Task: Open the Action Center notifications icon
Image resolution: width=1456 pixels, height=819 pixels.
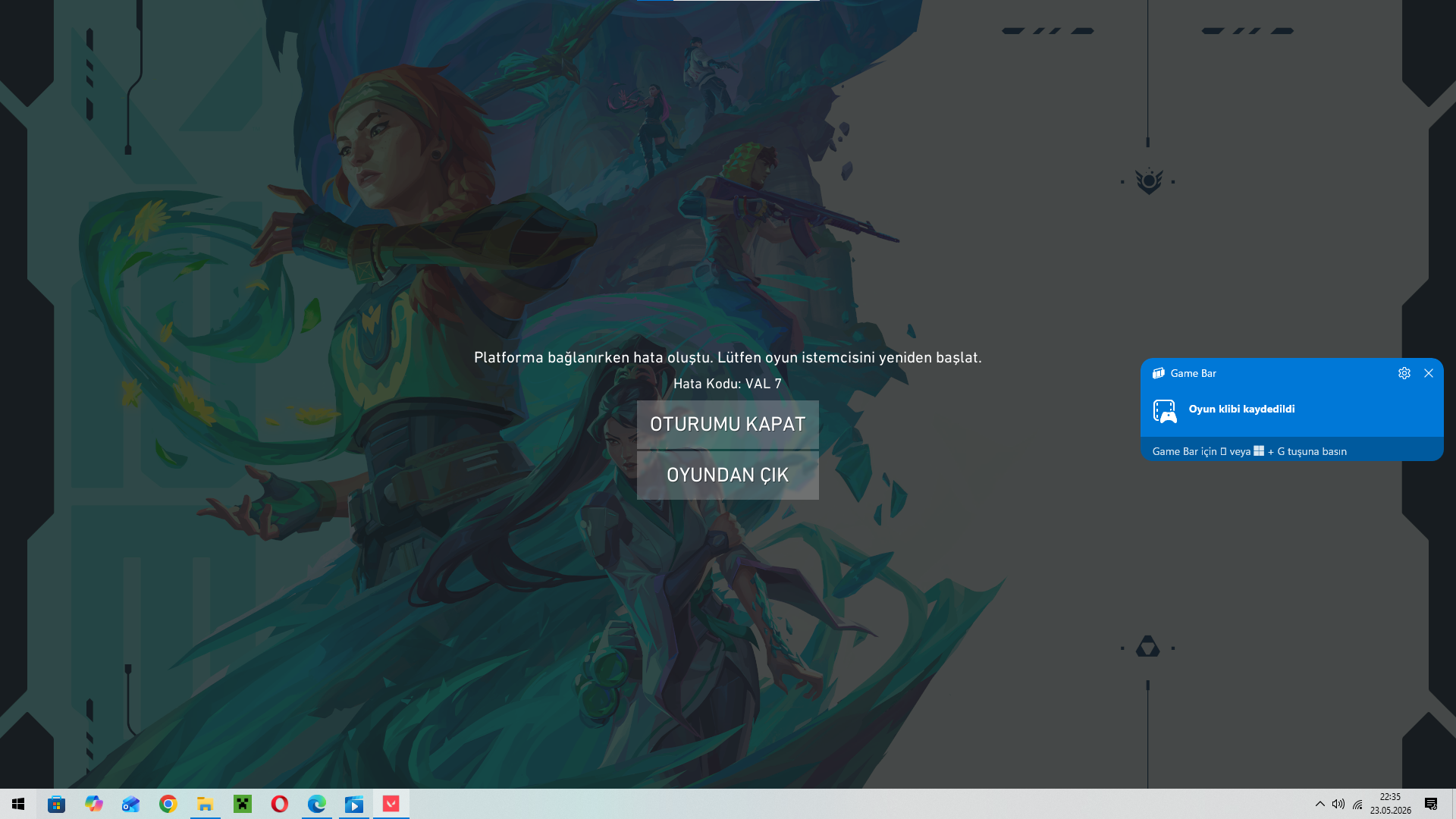Action: click(x=1431, y=804)
